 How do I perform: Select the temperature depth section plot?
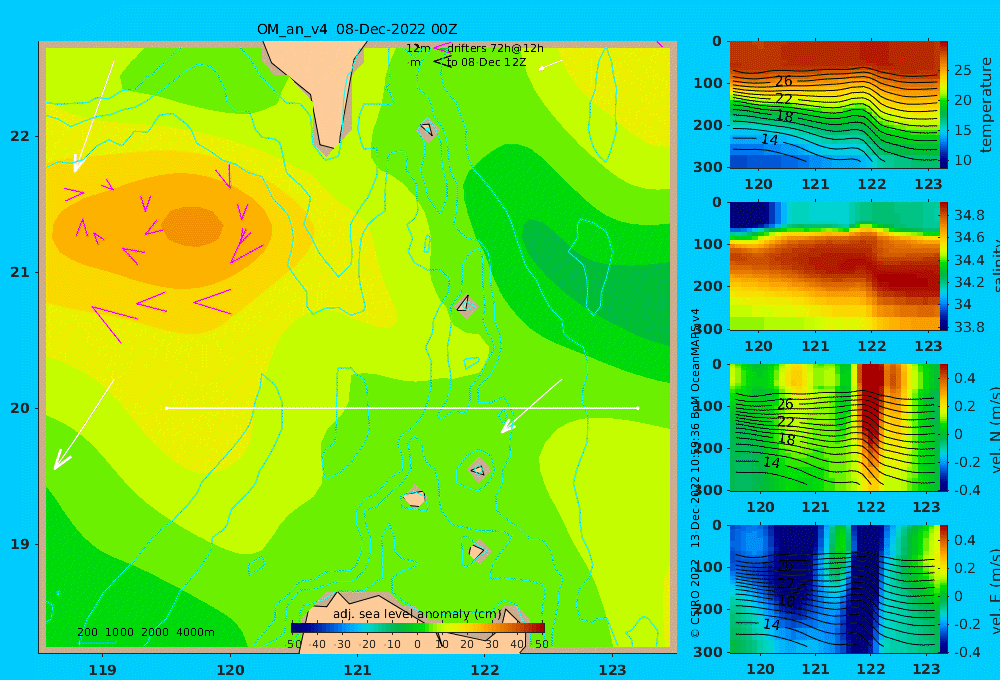pyautogui.click(x=834, y=105)
